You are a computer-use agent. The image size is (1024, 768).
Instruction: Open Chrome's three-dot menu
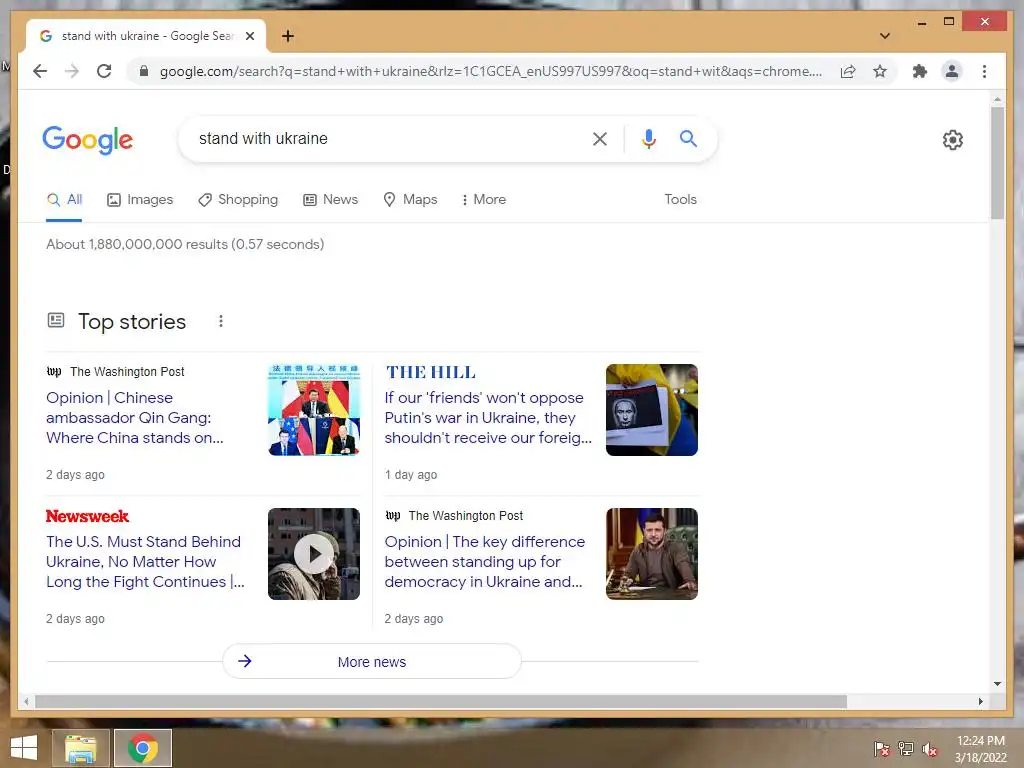(984, 71)
